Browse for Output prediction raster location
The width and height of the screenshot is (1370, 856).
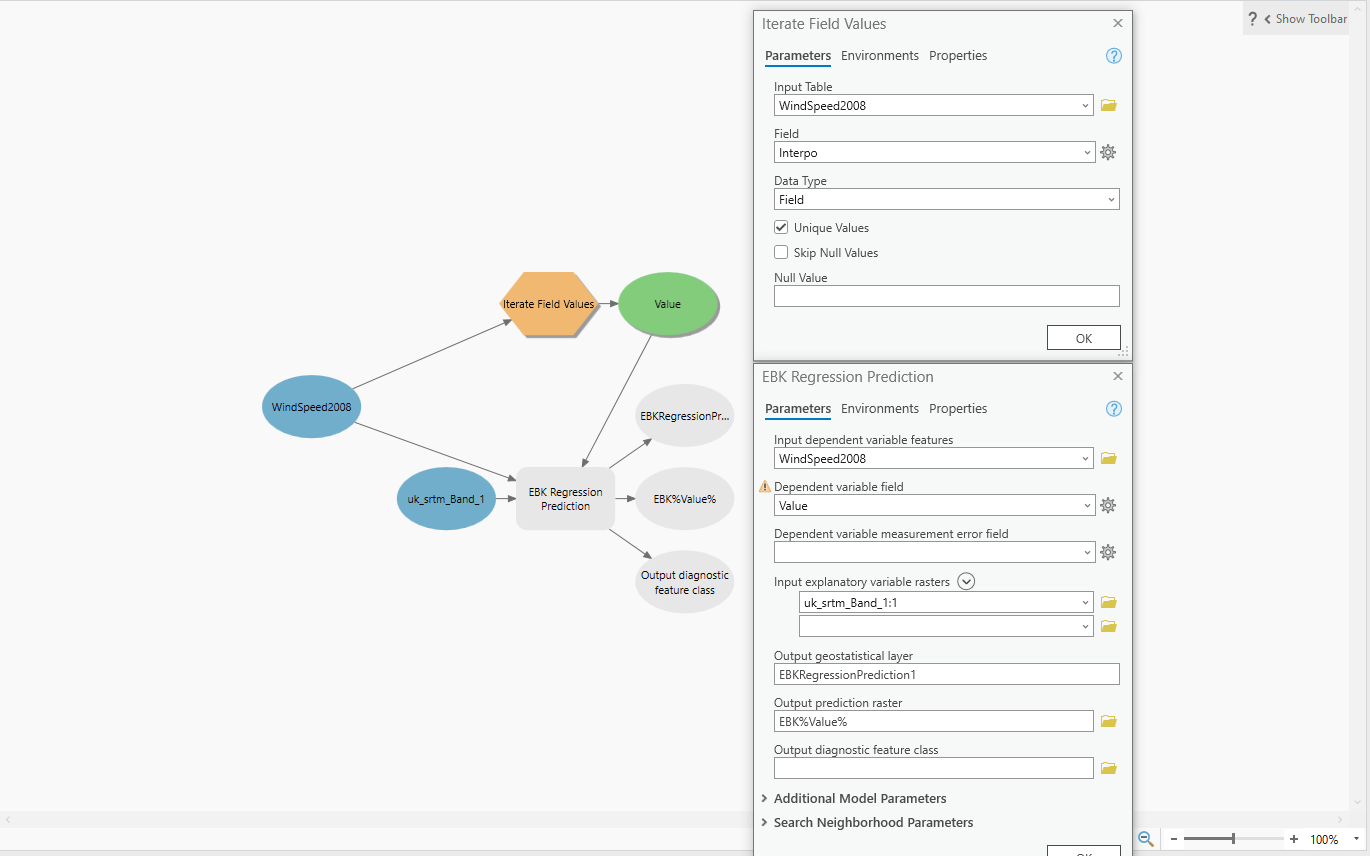(1108, 721)
